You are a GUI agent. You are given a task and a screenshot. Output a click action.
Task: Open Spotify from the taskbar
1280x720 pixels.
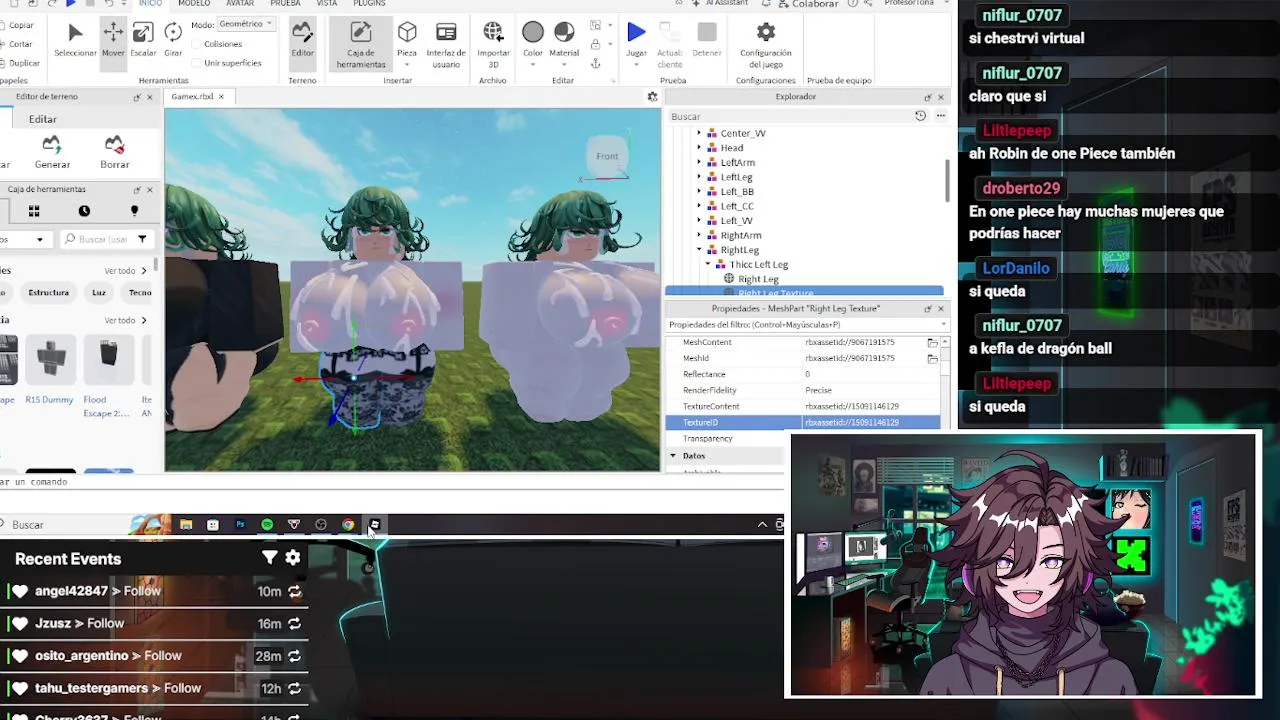267,524
